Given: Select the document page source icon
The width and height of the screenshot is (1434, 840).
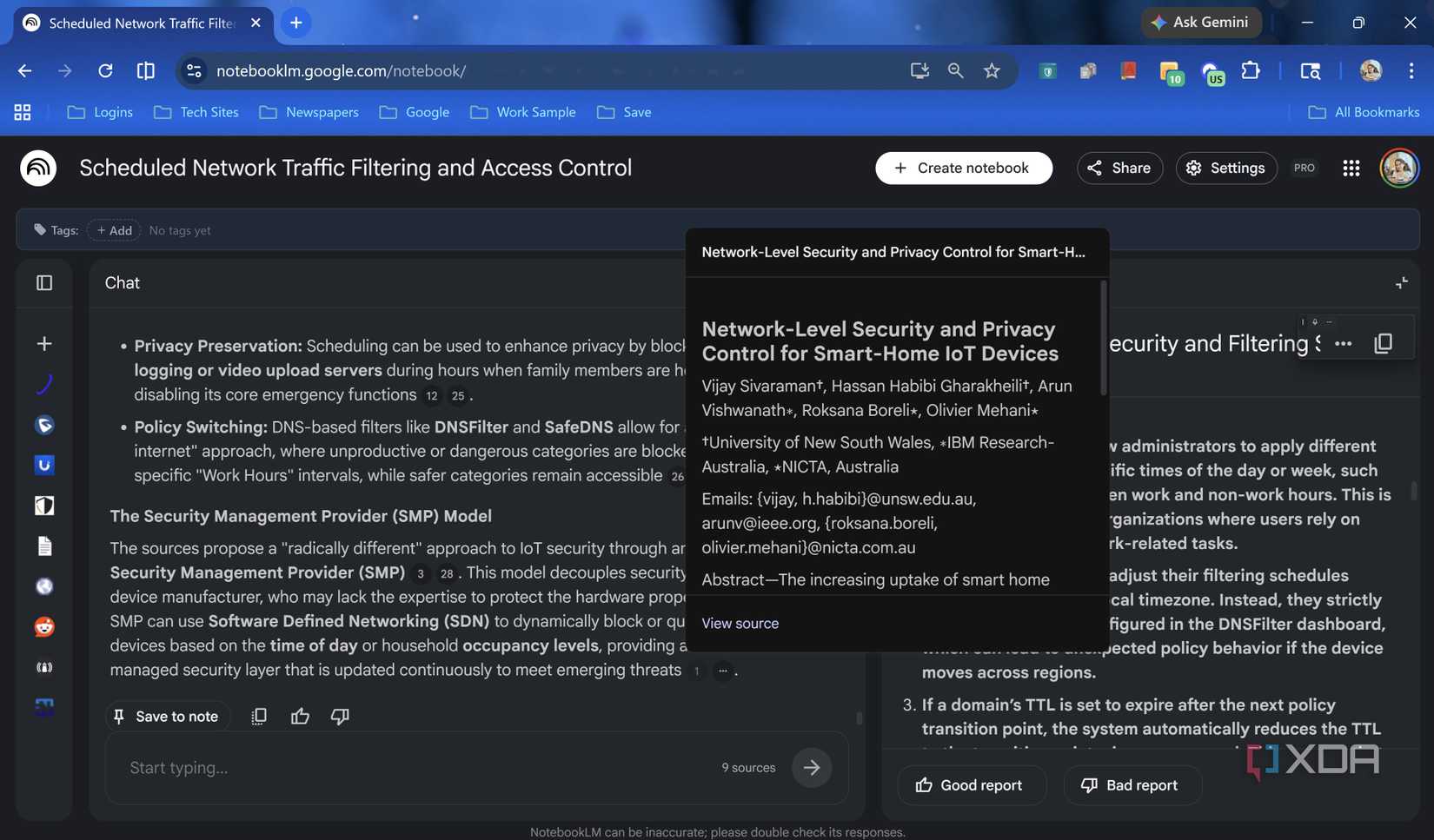Looking at the screenshot, I should [44, 546].
